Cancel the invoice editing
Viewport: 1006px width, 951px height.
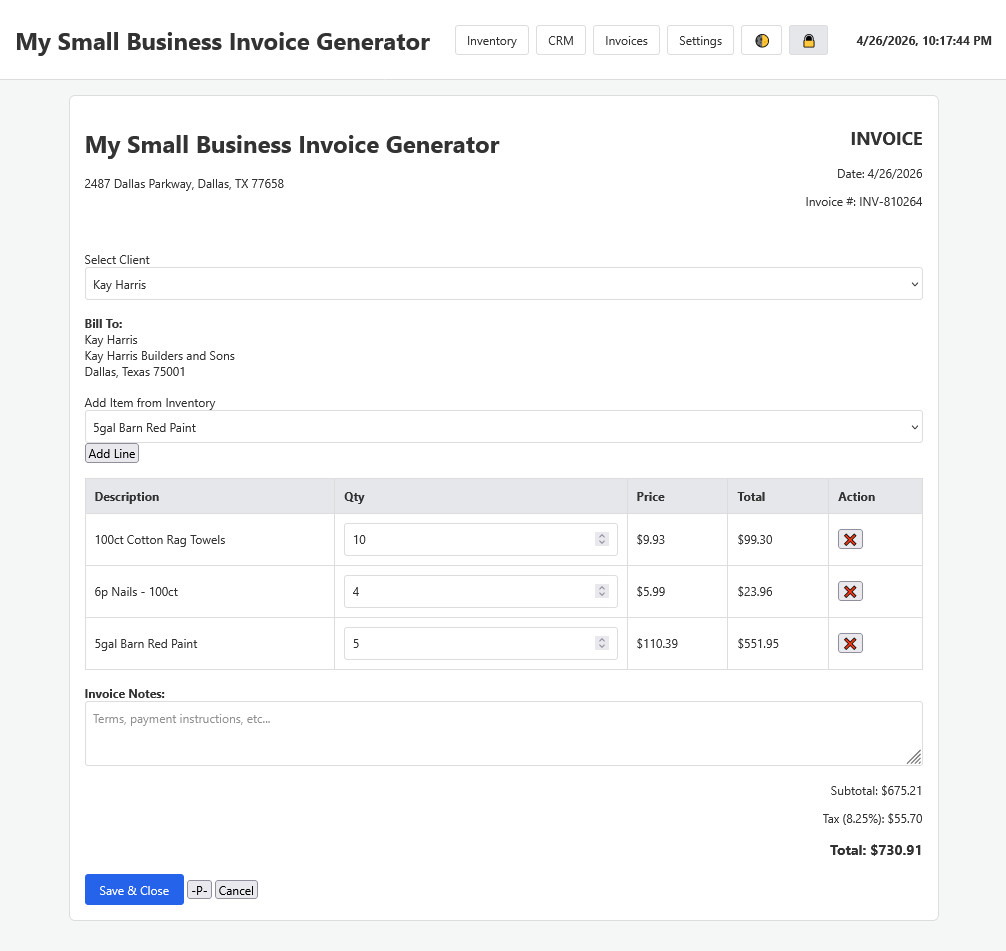pyautogui.click(x=236, y=889)
